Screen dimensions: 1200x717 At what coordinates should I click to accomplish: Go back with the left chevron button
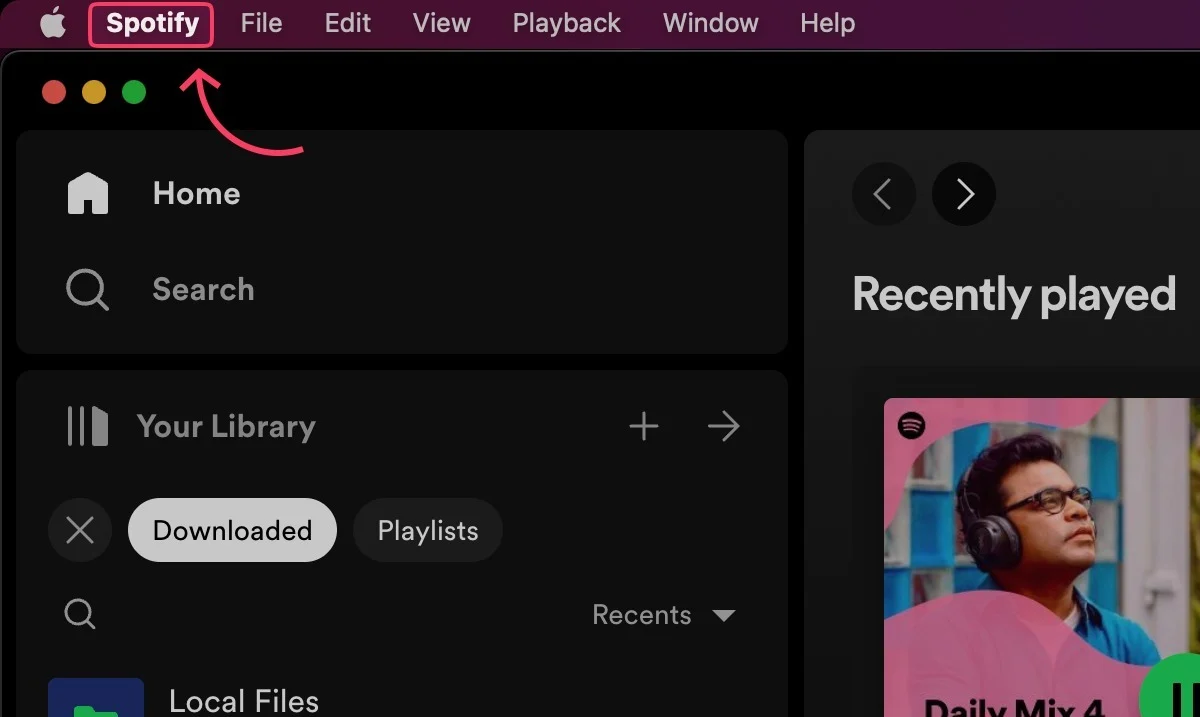(x=884, y=194)
